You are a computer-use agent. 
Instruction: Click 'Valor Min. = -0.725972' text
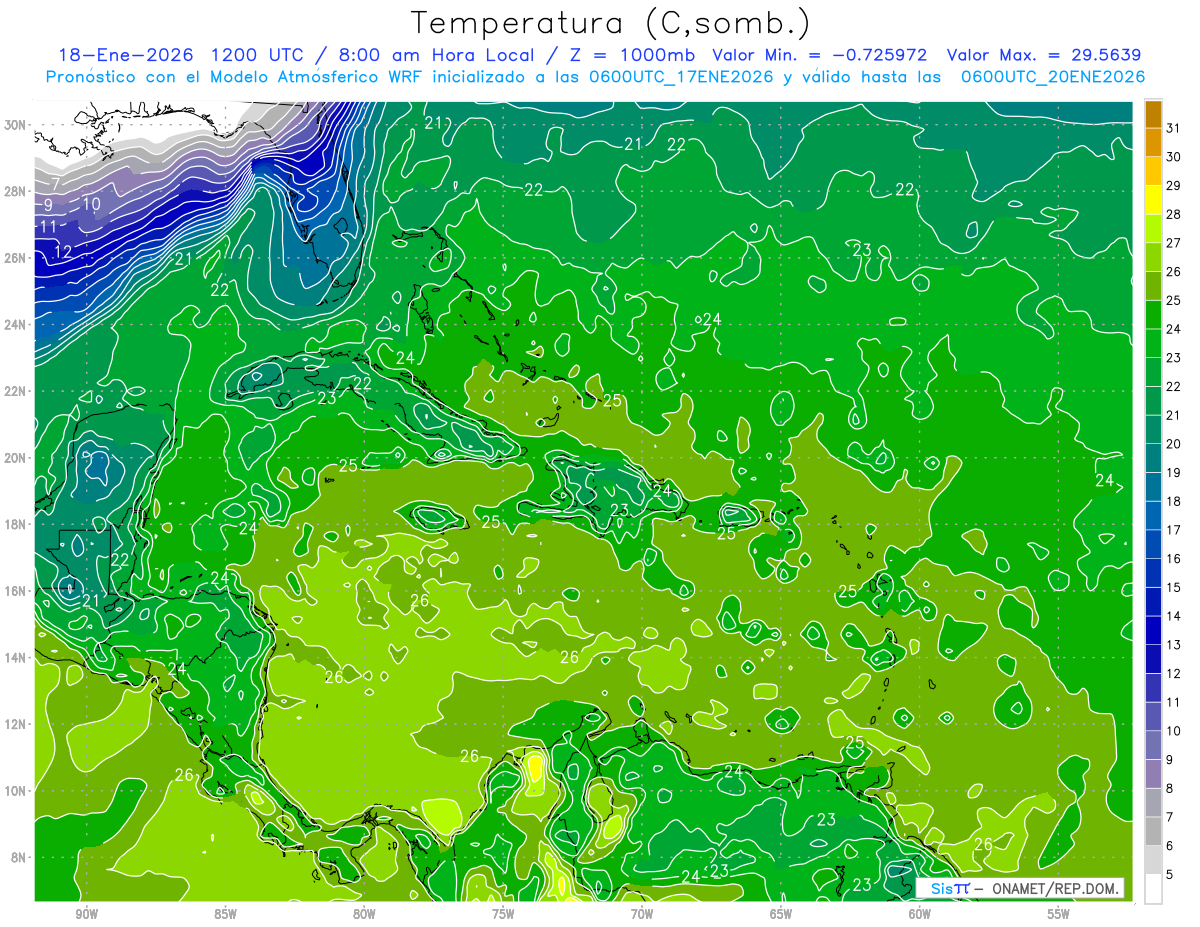[x=819, y=55]
